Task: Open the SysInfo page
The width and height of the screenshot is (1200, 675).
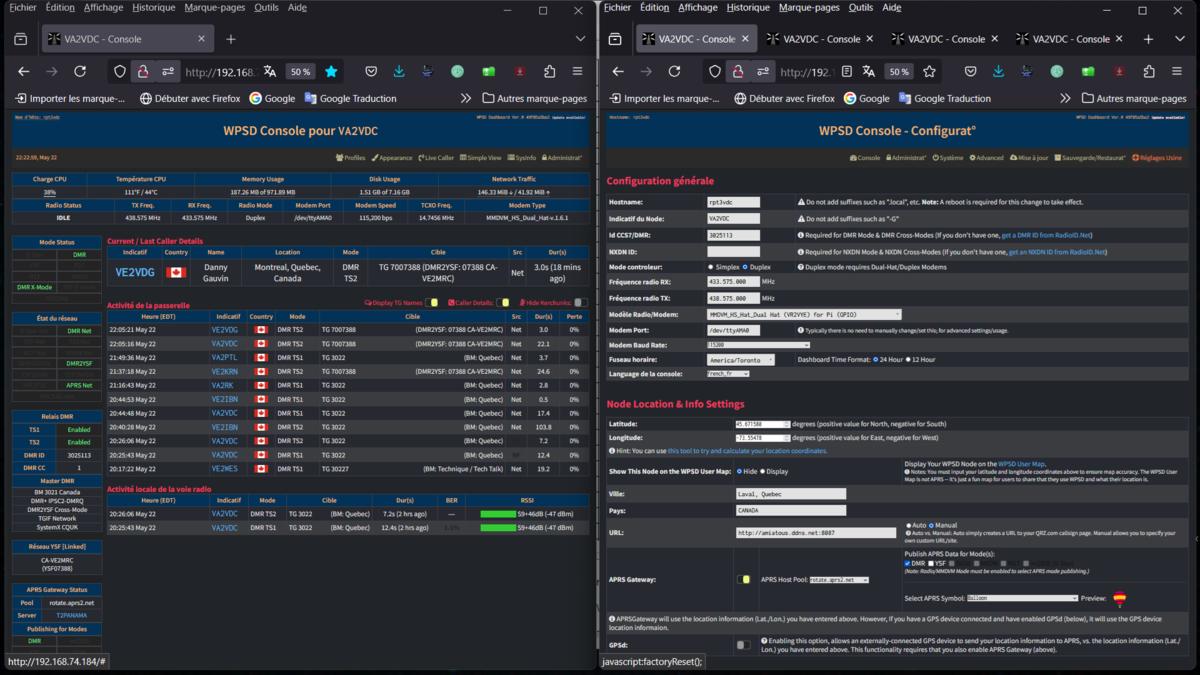Action: 521,158
